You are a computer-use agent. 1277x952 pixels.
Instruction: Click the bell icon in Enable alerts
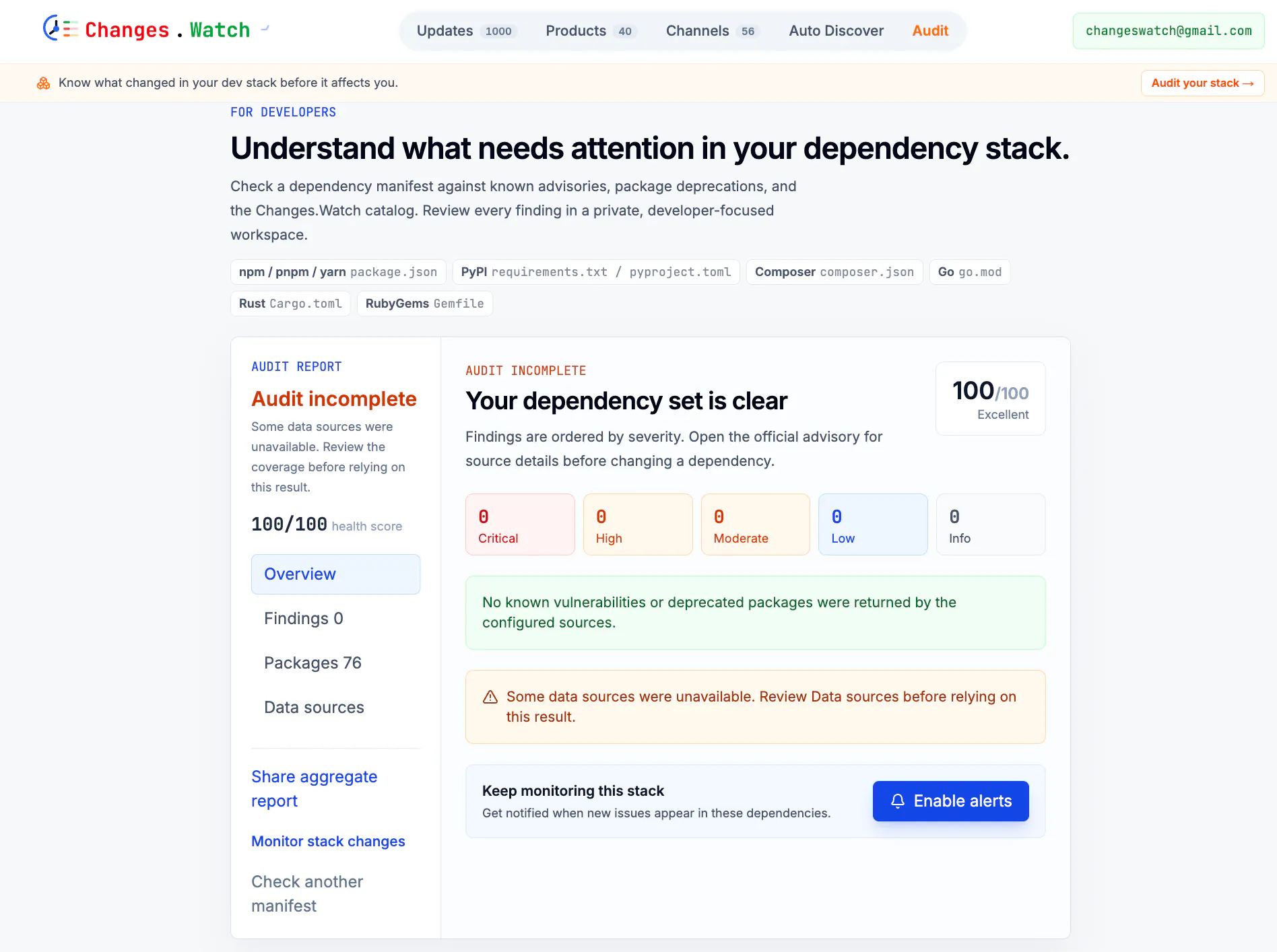[x=898, y=801]
